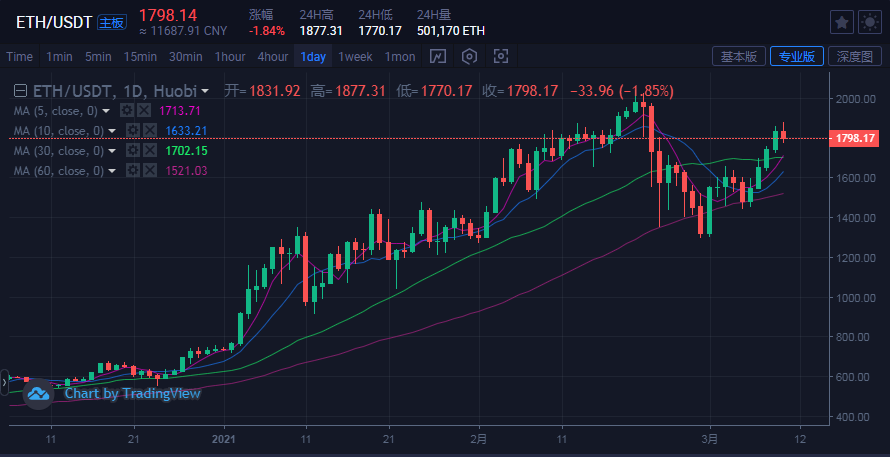890x457 pixels.
Task: Click the TradingView cloud logo icon
Action: coord(39,394)
